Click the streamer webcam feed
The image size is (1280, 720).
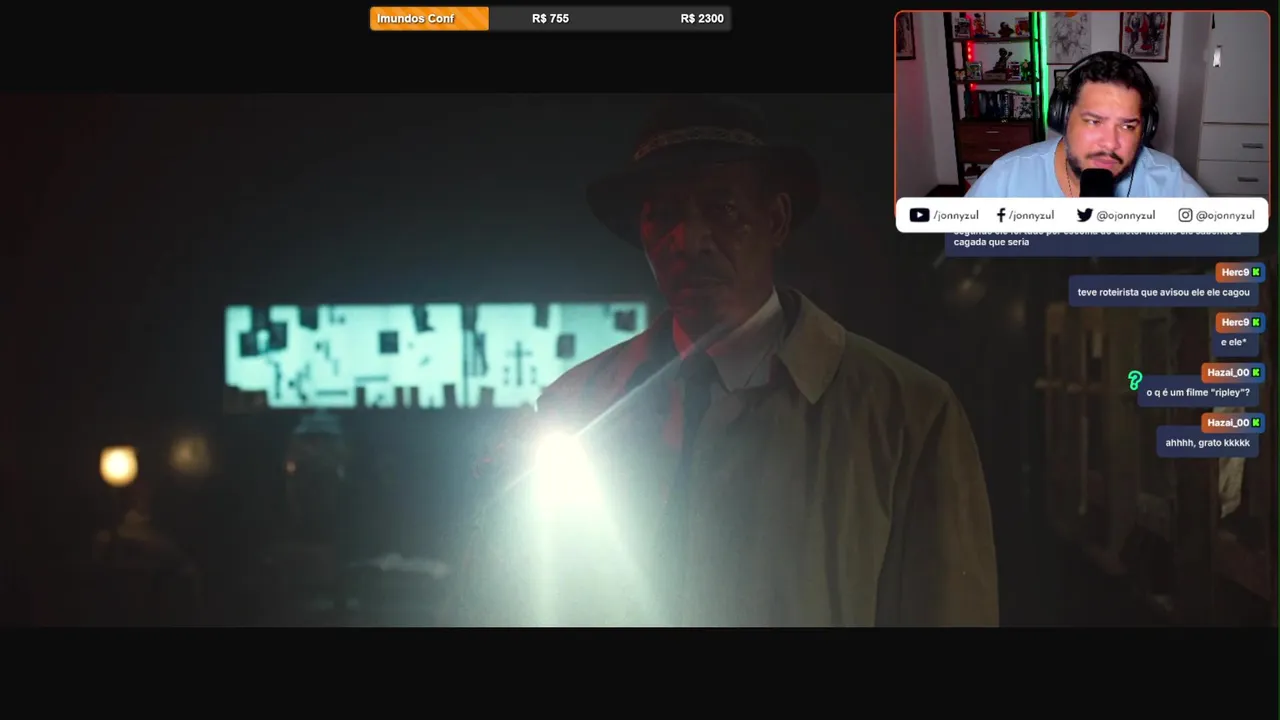[1082, 105]
